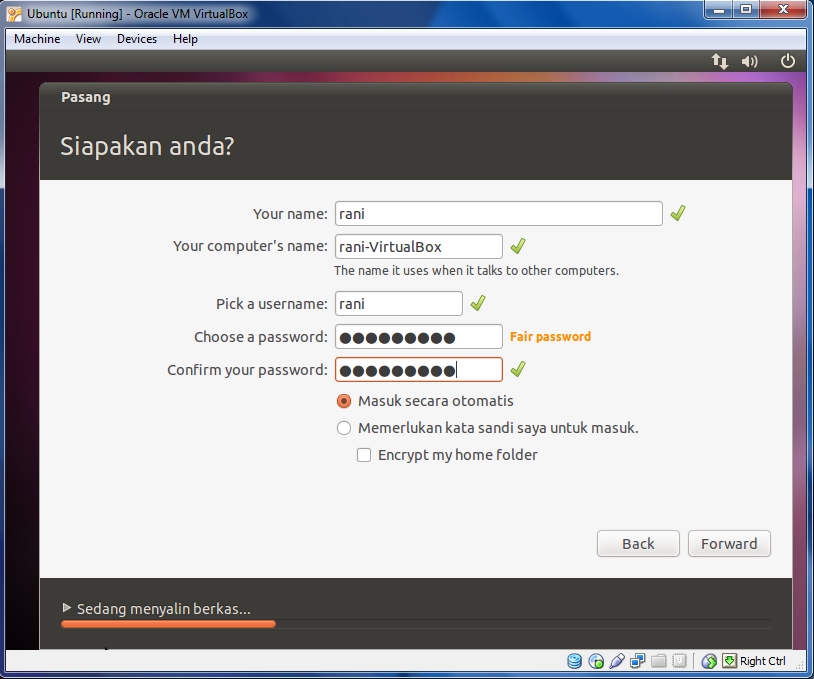Open the USB devices status icon
The width and height of the screenshot is (814, 679).
tap(617, 661)
